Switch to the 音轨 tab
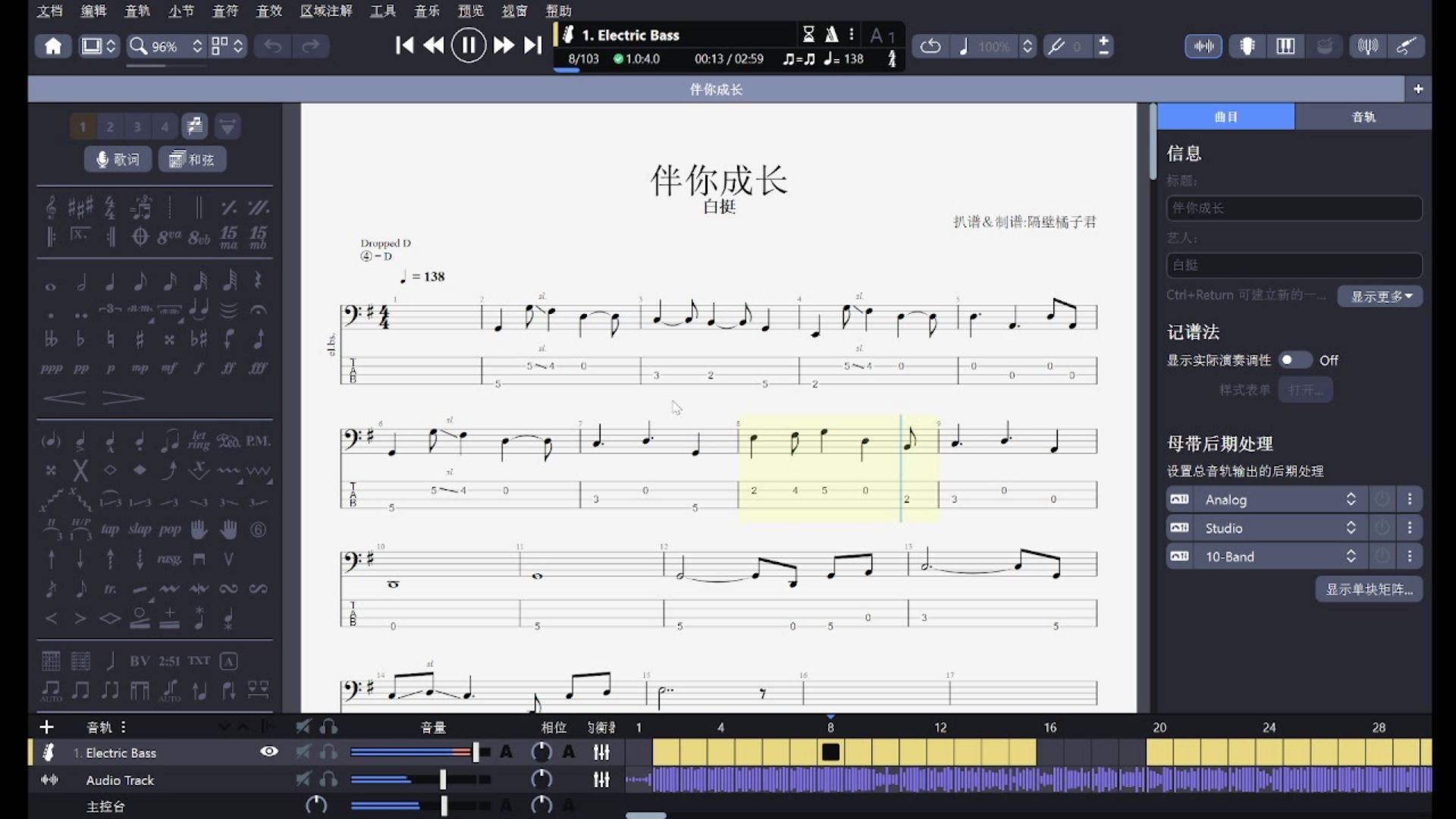The width and height of the screenshot is (1456, 819). (1363, 117)
